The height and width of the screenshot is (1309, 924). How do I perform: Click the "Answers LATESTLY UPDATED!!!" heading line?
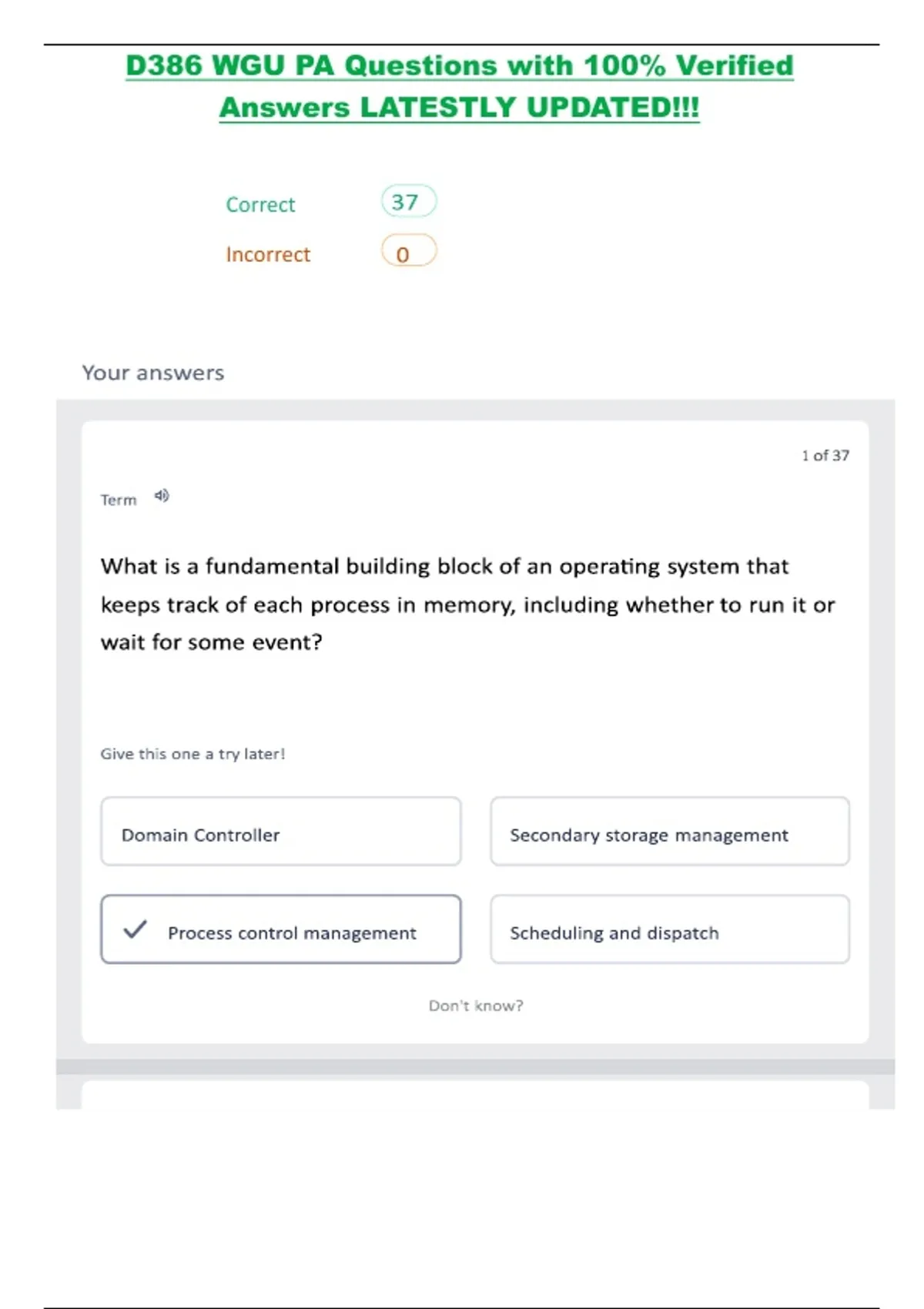pos(459,108)
